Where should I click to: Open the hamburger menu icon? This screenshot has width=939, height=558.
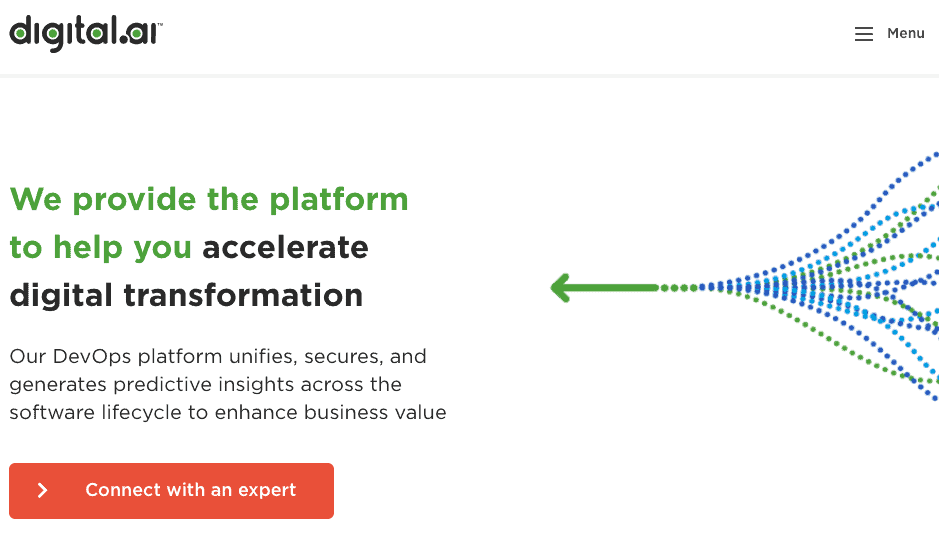tap(864, 34)
